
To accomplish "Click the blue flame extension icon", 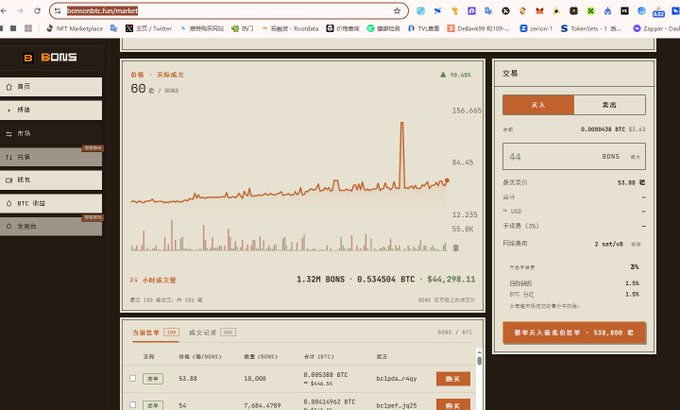I will 608,11.
